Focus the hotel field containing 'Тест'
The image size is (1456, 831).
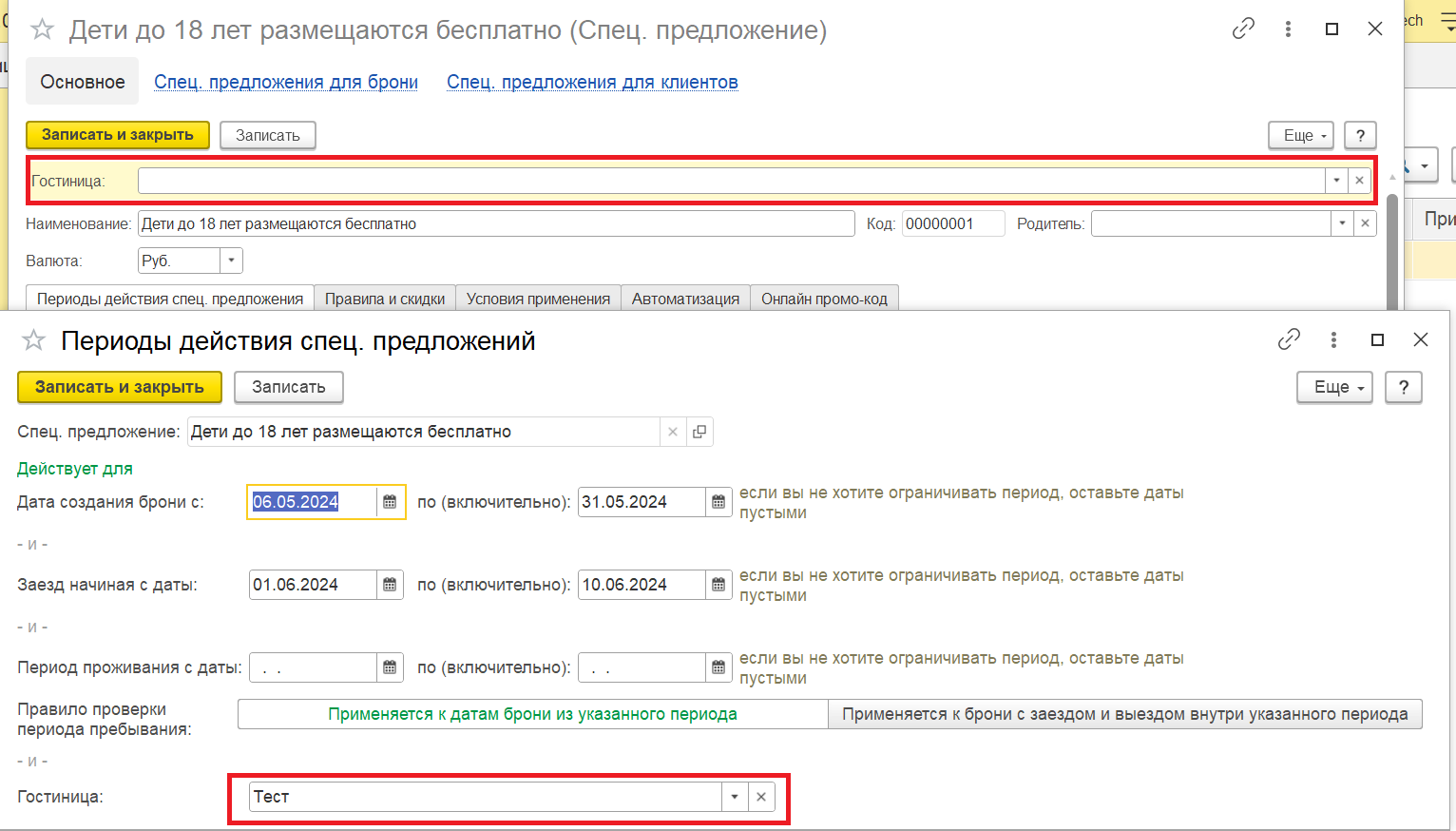coord(486,797)
